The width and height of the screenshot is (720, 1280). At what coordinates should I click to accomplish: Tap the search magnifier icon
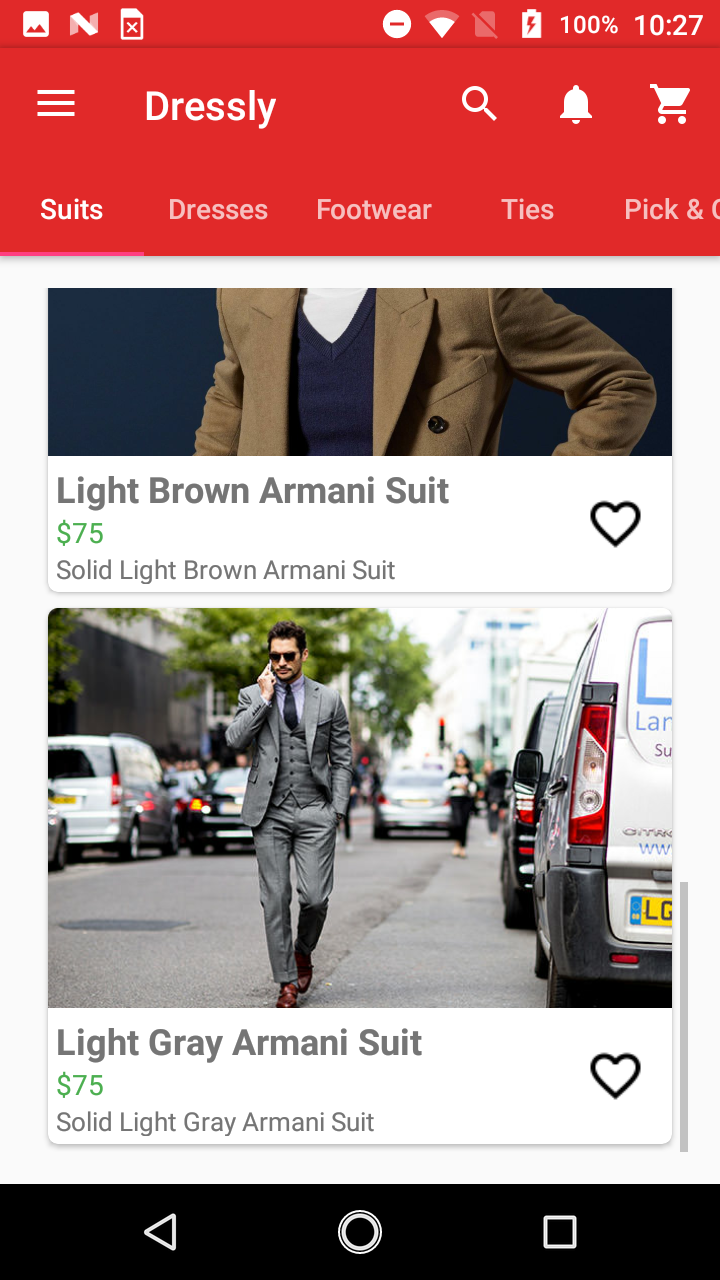point(479,103)
